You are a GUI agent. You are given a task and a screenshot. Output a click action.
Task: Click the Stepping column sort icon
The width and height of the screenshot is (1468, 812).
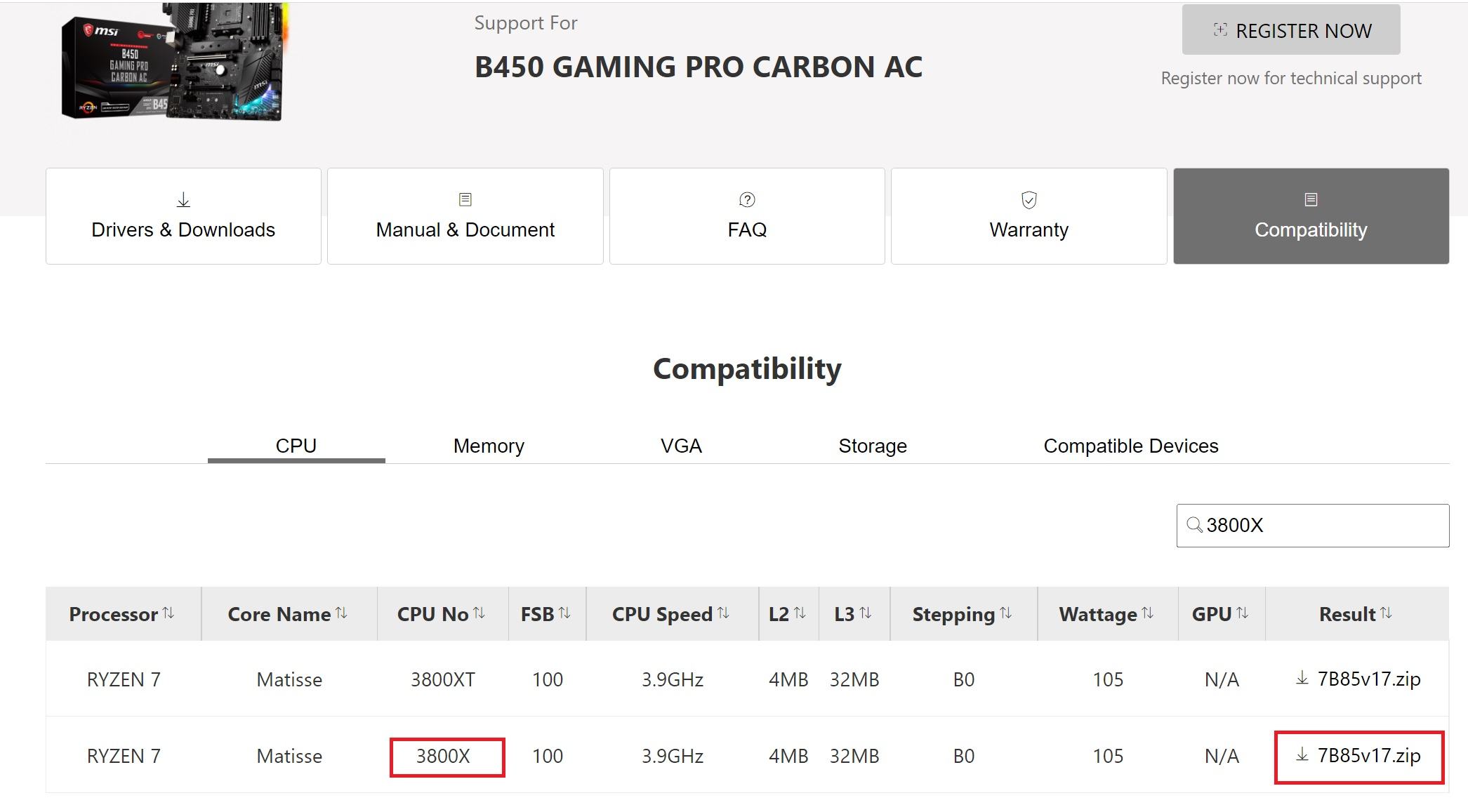(x=1006, y=613)
